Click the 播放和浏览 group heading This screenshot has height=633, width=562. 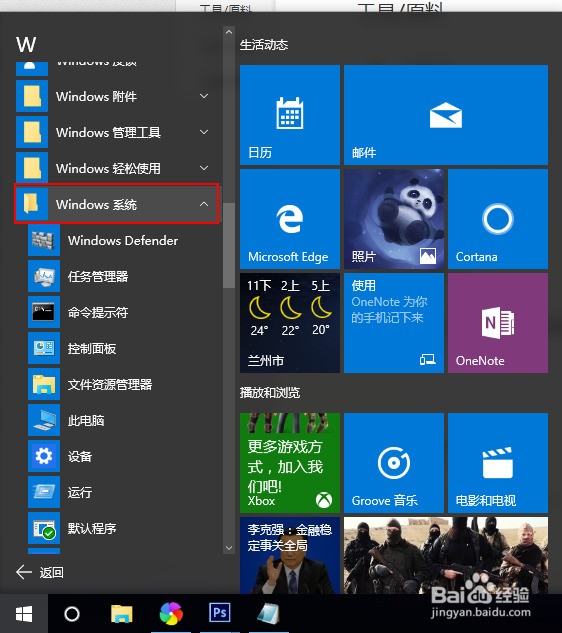pyautogui.click(x=270, y=392)
